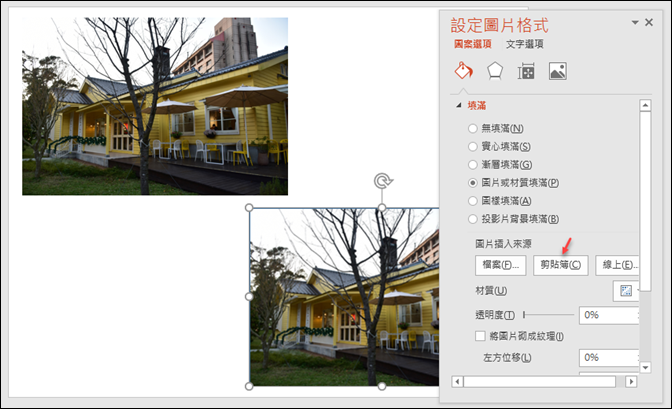Click the rotation handle above selected picture
The height and width of the screenshot is (409, 672).
click(383, 181)
